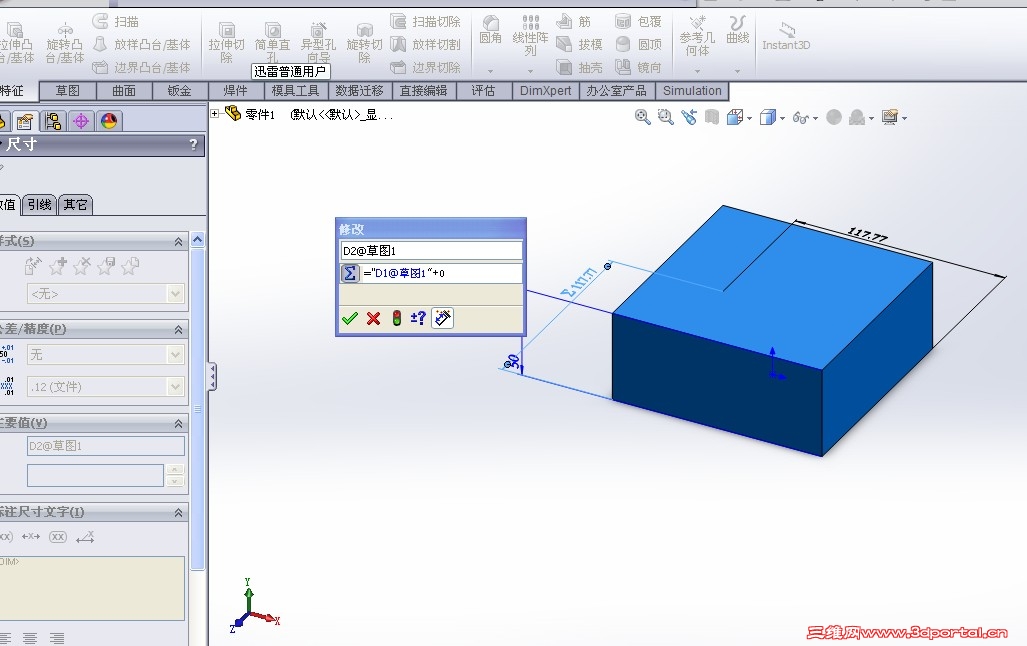
Task: Open the display style dropdown arrow
Action: click(782, 119)
